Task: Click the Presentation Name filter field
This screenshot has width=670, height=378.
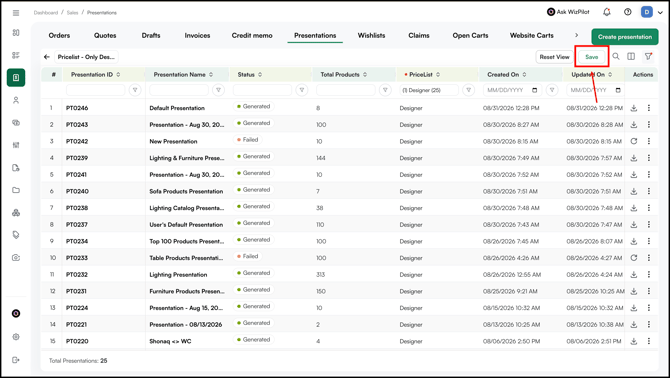Action: point(179,90)
